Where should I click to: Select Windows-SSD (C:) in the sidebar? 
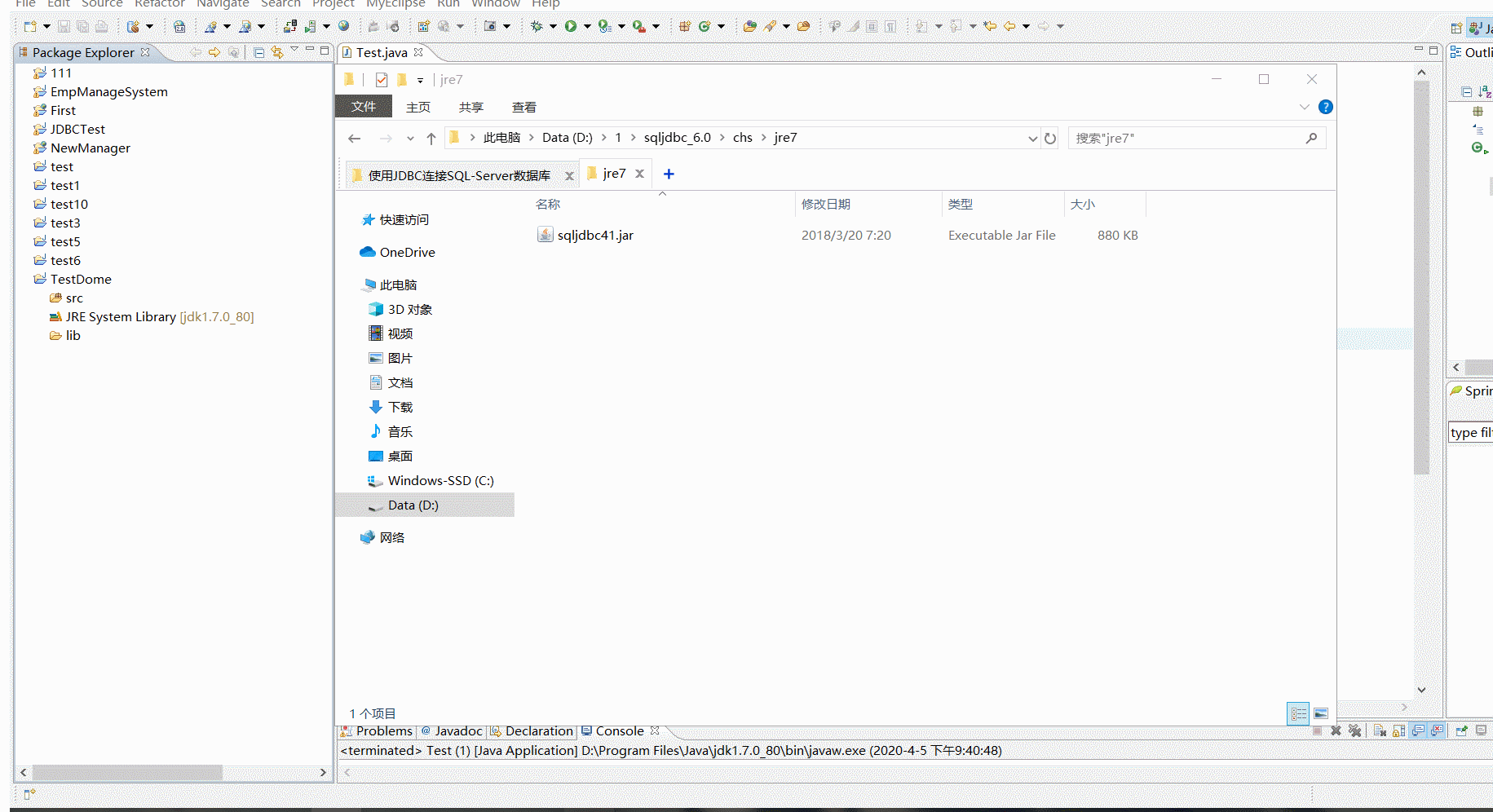441,480
